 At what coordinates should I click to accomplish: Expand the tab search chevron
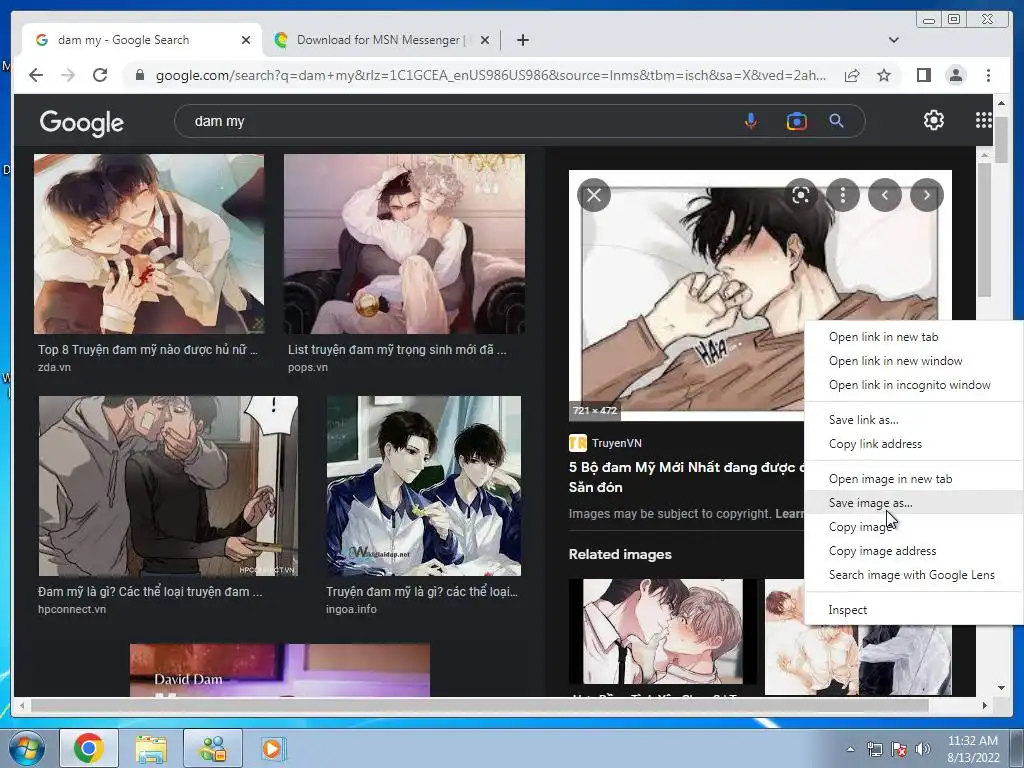[x=893, y=40]
